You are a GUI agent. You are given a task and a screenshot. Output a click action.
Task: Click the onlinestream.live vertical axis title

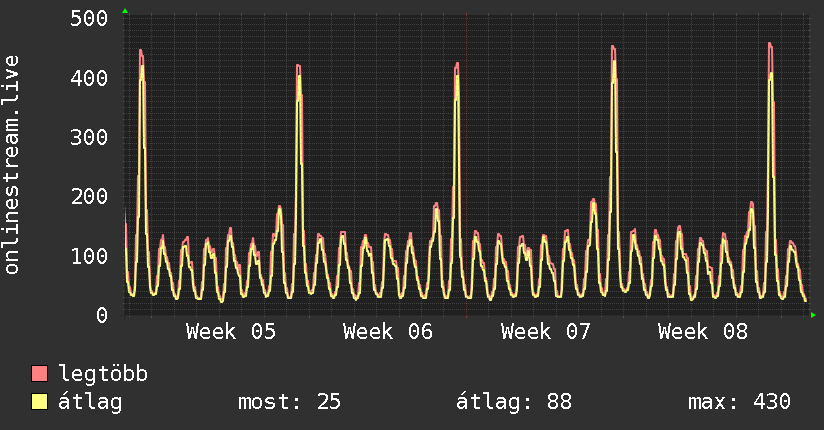(x=11, y=165)
